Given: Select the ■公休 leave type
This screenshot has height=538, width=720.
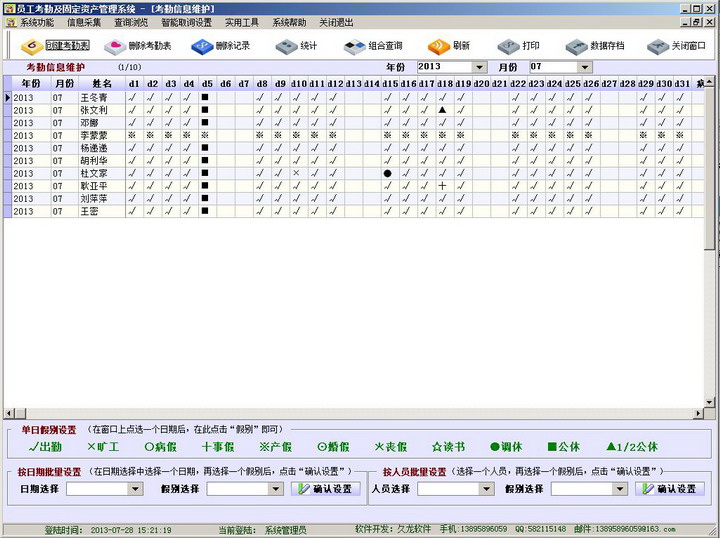Looking at the screenshot, I should tap(563, 447).
